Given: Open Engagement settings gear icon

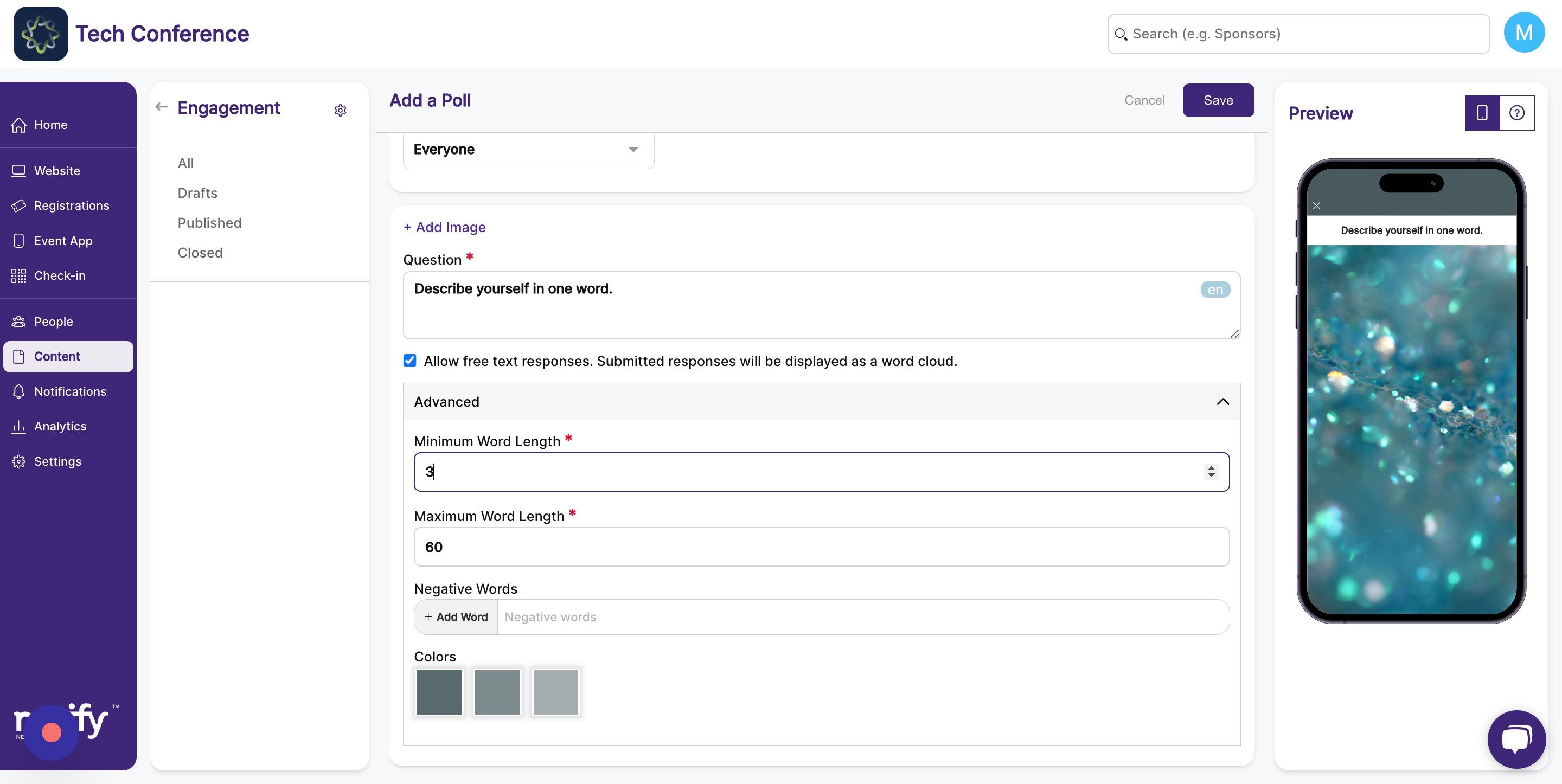Looking at the screenshot, I should click(340, 111).
